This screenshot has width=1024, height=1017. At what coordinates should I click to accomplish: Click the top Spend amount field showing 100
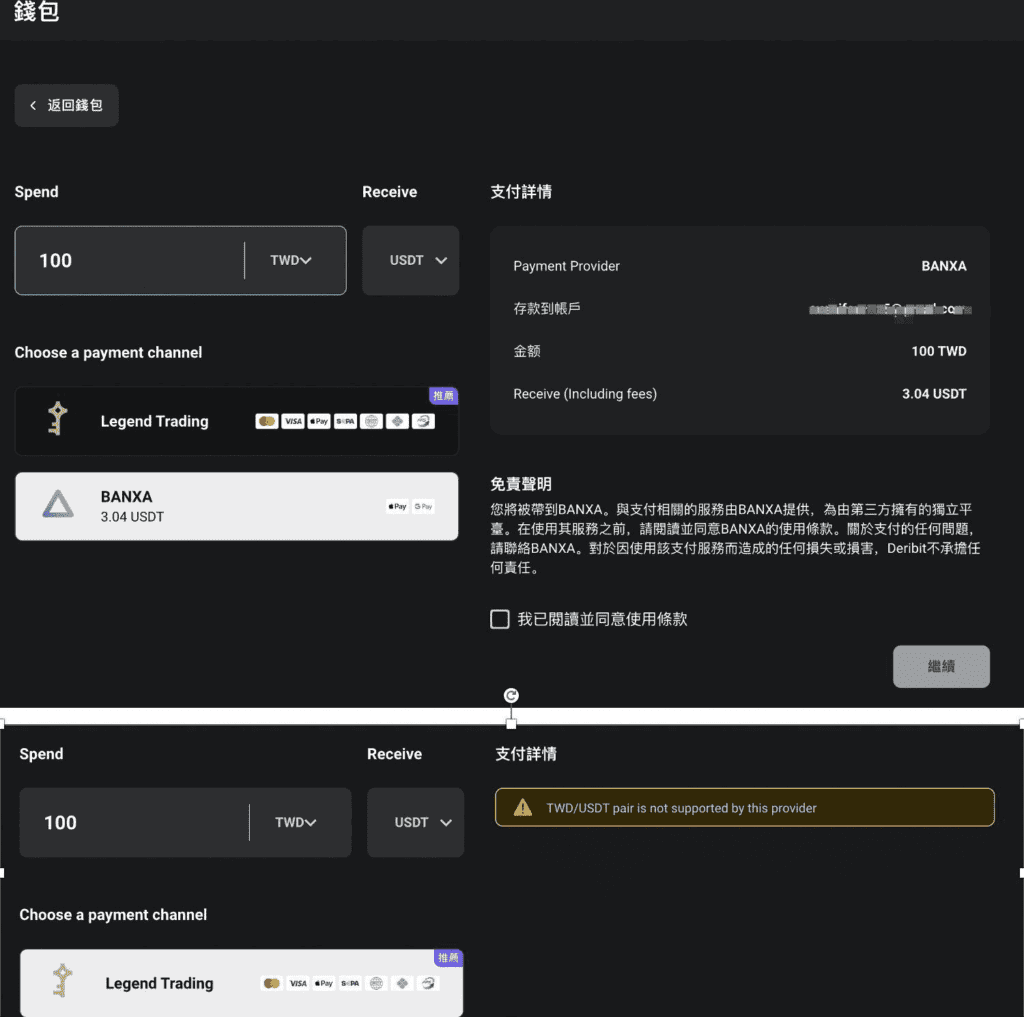(131, 260)
